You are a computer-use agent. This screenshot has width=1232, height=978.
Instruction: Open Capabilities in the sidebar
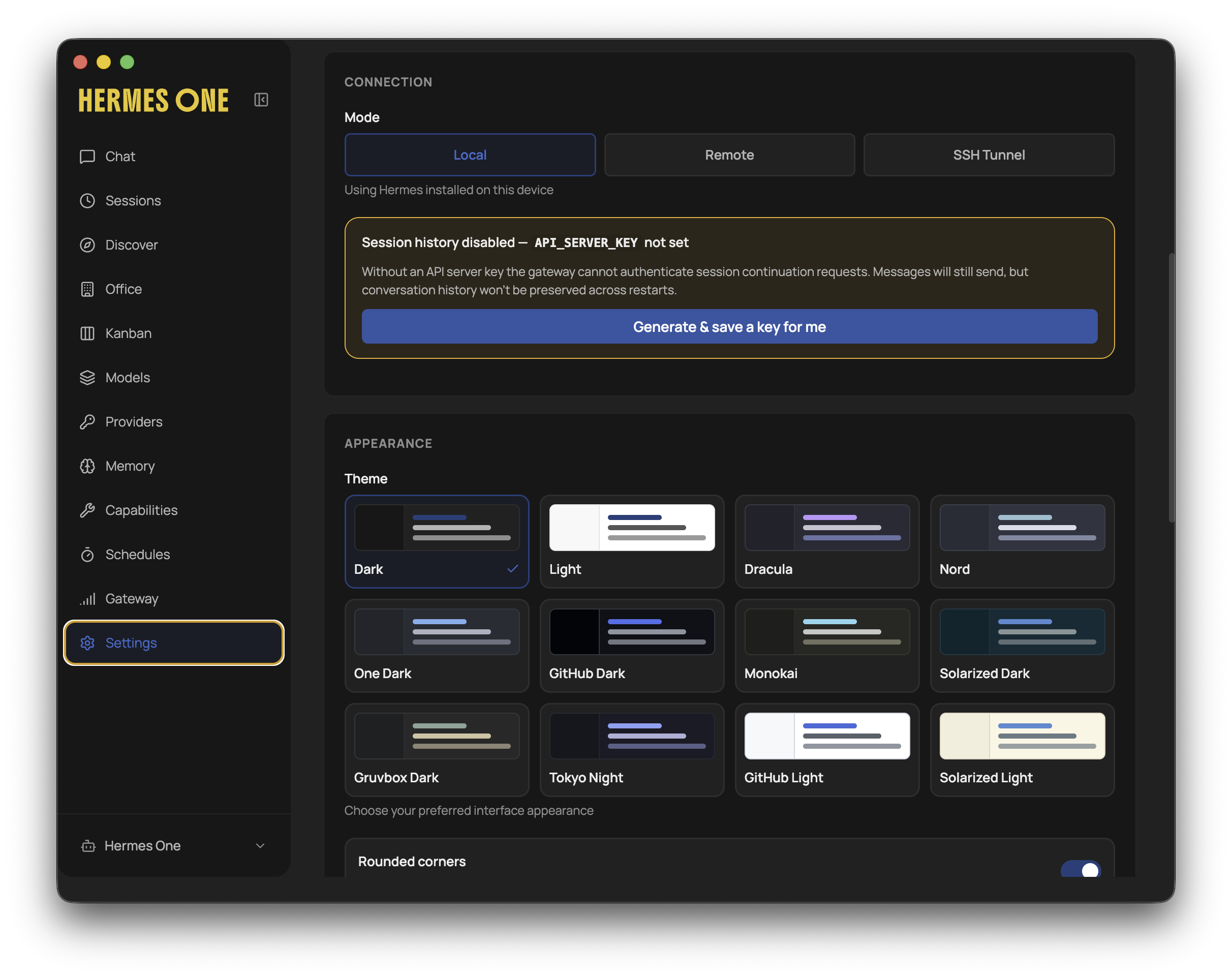tap(174, 510)
